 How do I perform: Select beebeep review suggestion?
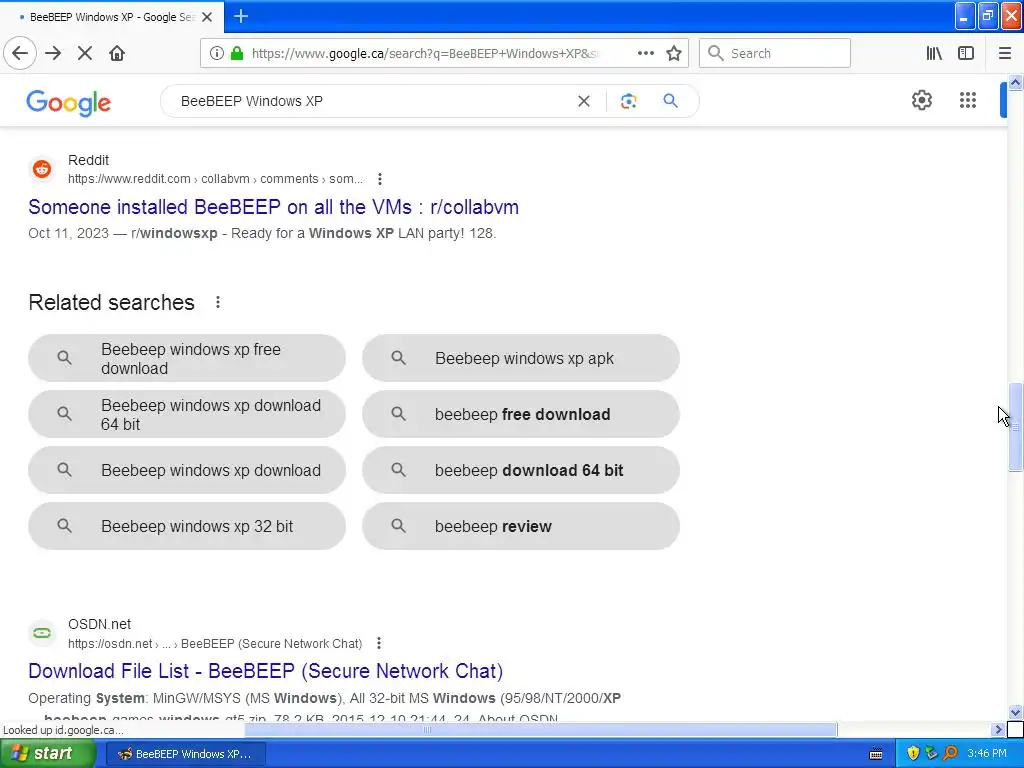[x=520, y=526]
